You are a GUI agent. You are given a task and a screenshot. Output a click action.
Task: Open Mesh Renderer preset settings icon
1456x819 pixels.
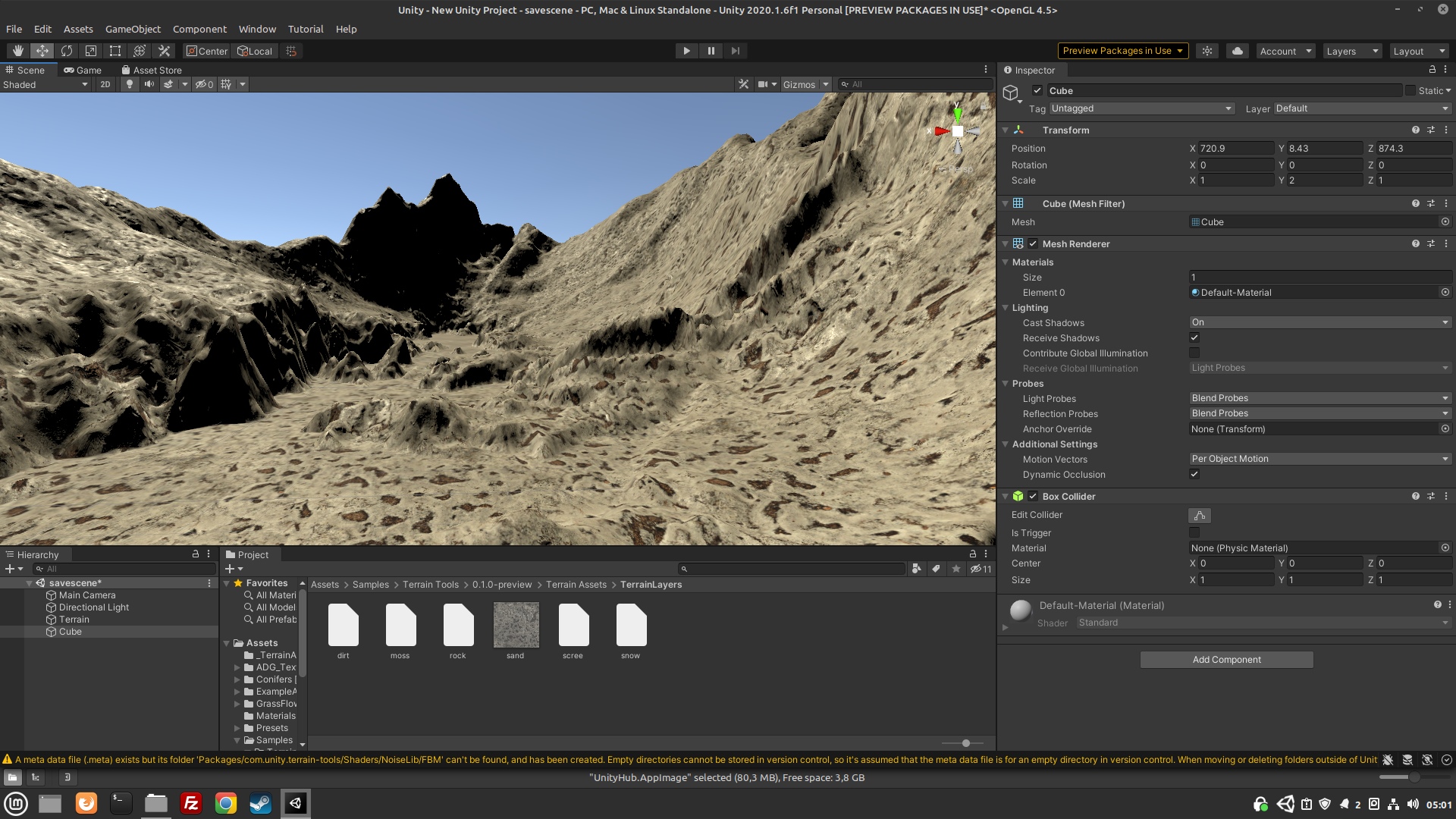pyautogui.click(x=1431, y=243)
